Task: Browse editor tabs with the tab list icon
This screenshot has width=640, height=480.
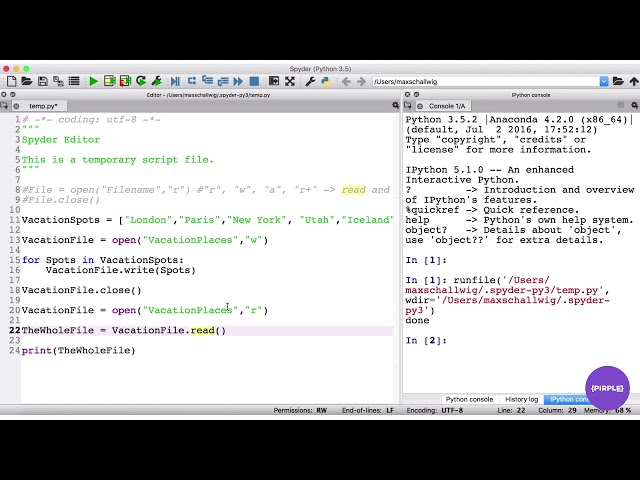Action: [x=4, y=106]
